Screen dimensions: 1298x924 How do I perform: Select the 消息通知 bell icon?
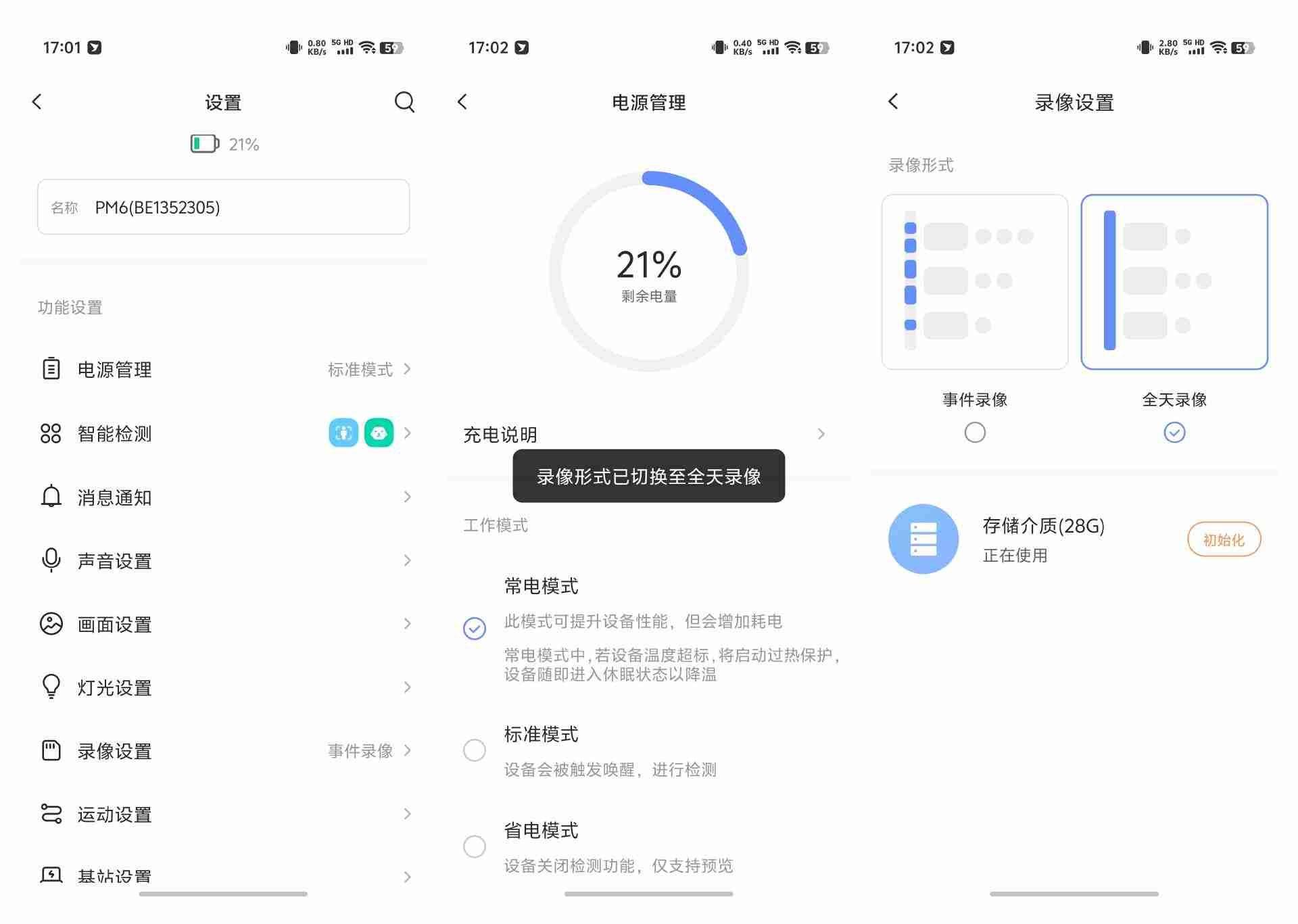tap(50, 497)
